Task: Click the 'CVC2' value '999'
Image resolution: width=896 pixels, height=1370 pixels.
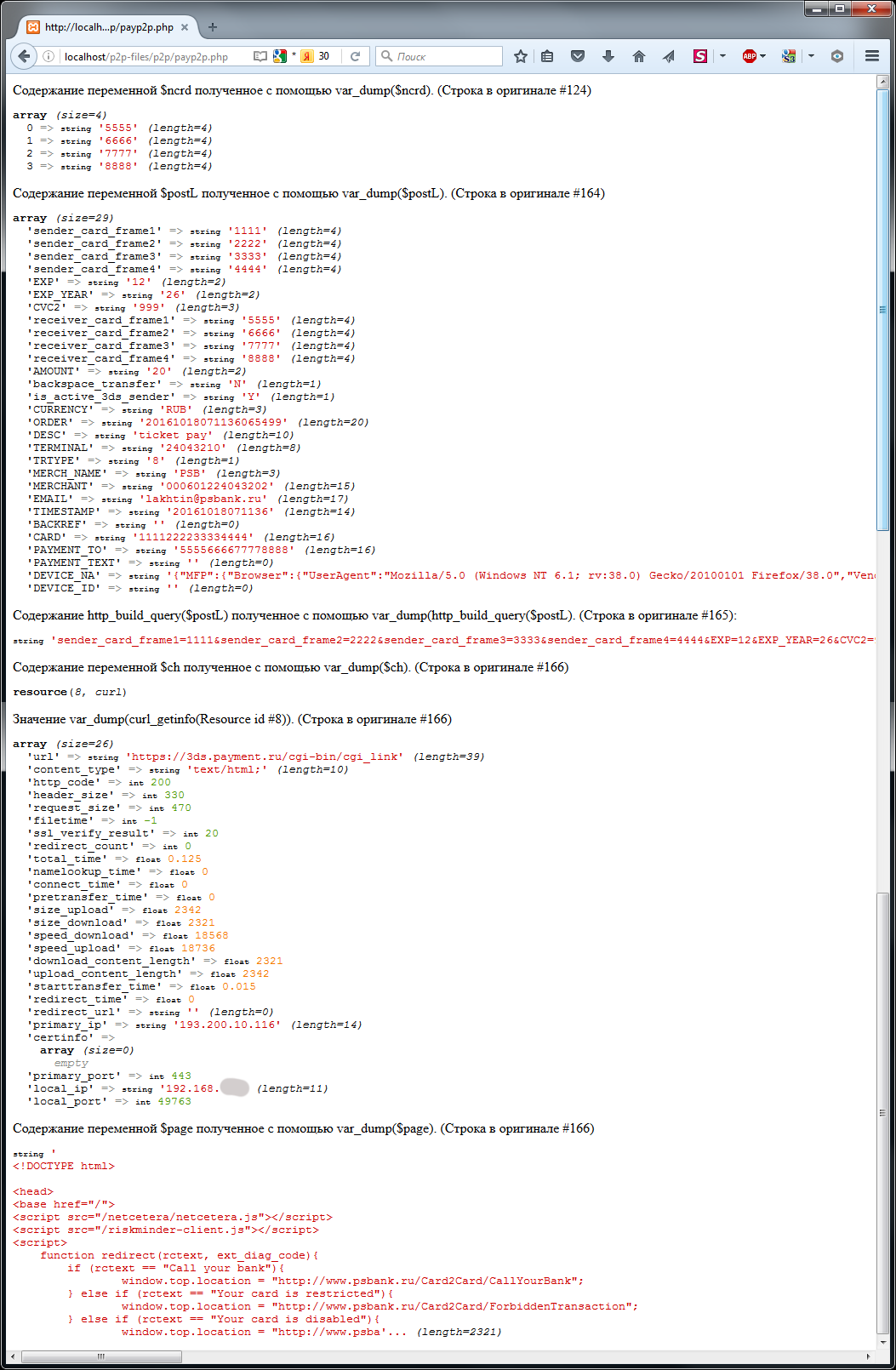Action: click(x=150, y=307)
